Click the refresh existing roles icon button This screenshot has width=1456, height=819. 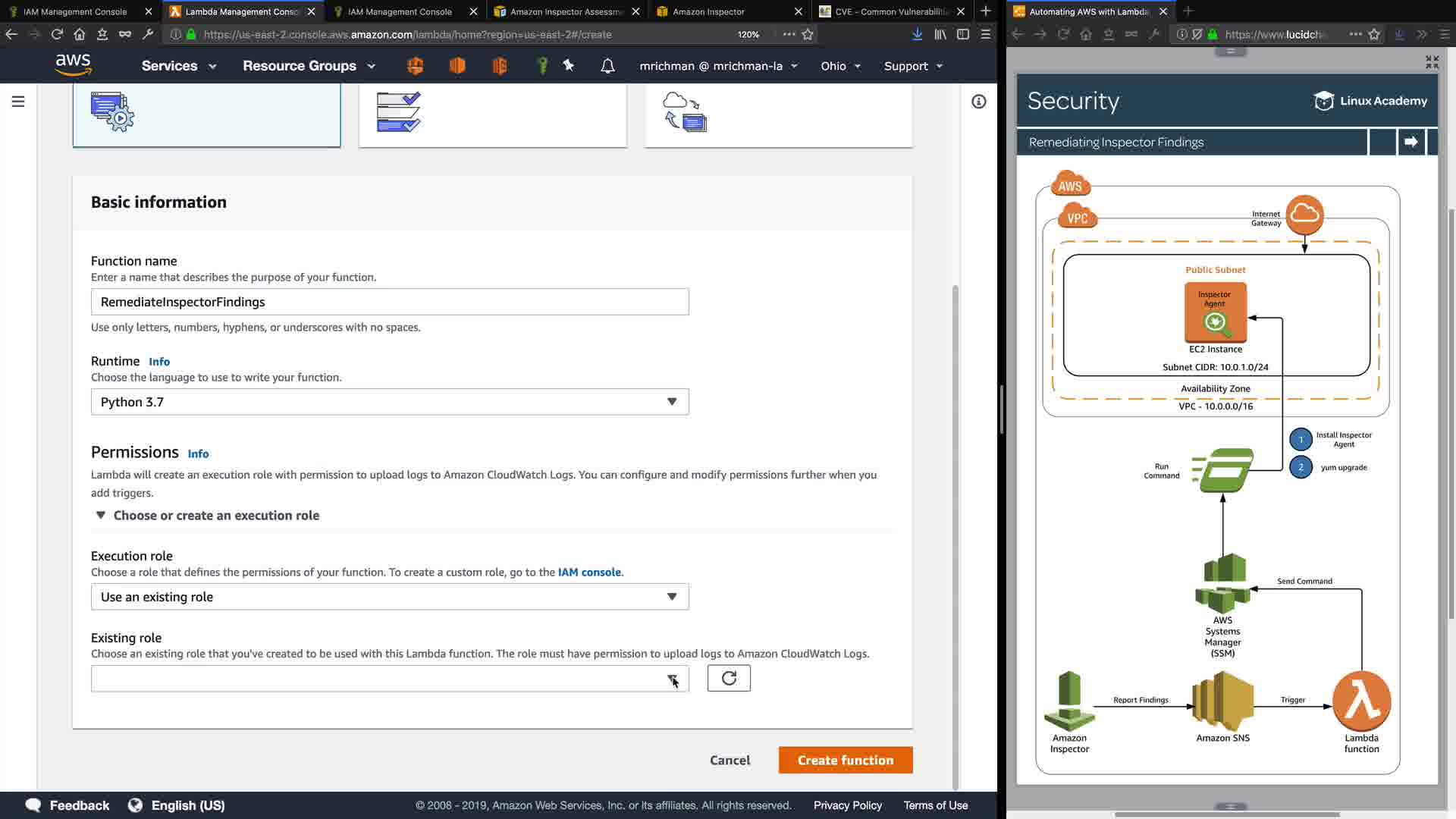[x=729, y=678]
